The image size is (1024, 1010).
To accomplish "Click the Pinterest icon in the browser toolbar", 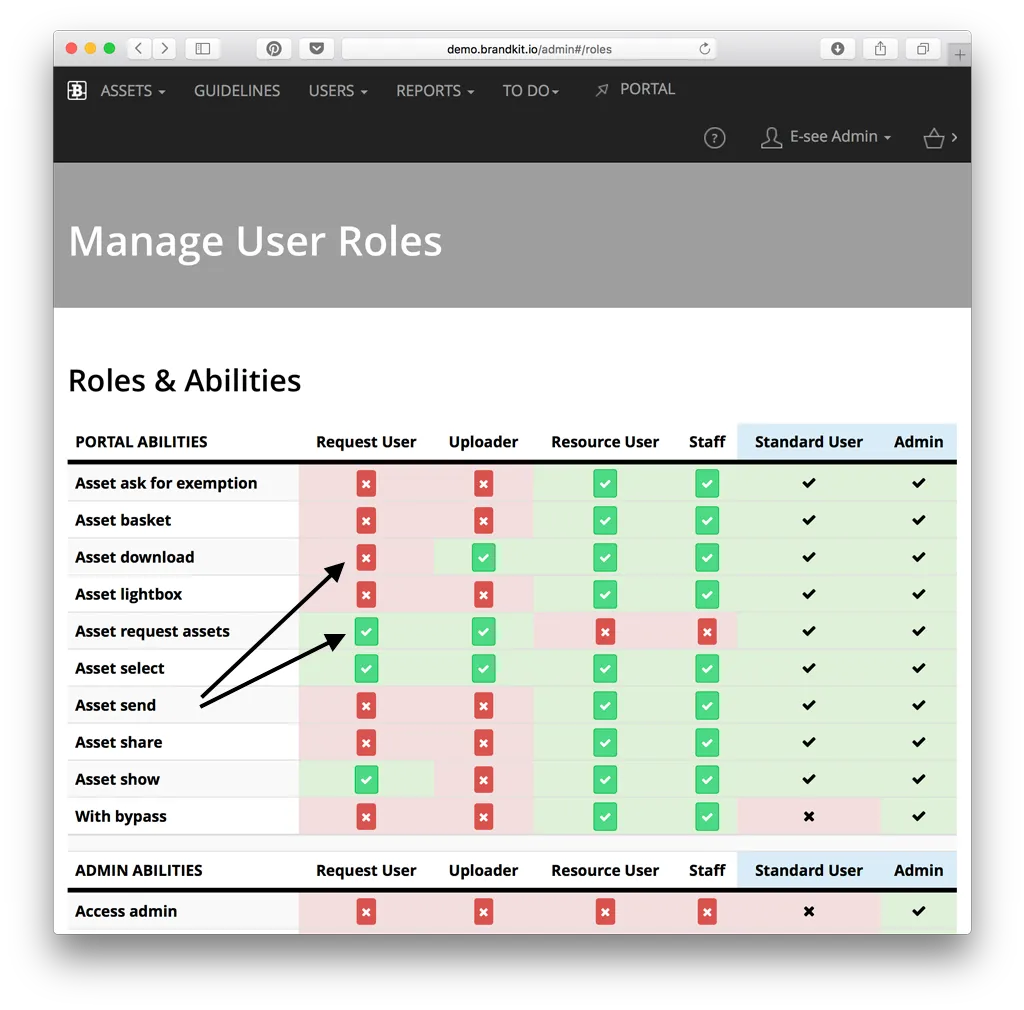I will point(274,48).
